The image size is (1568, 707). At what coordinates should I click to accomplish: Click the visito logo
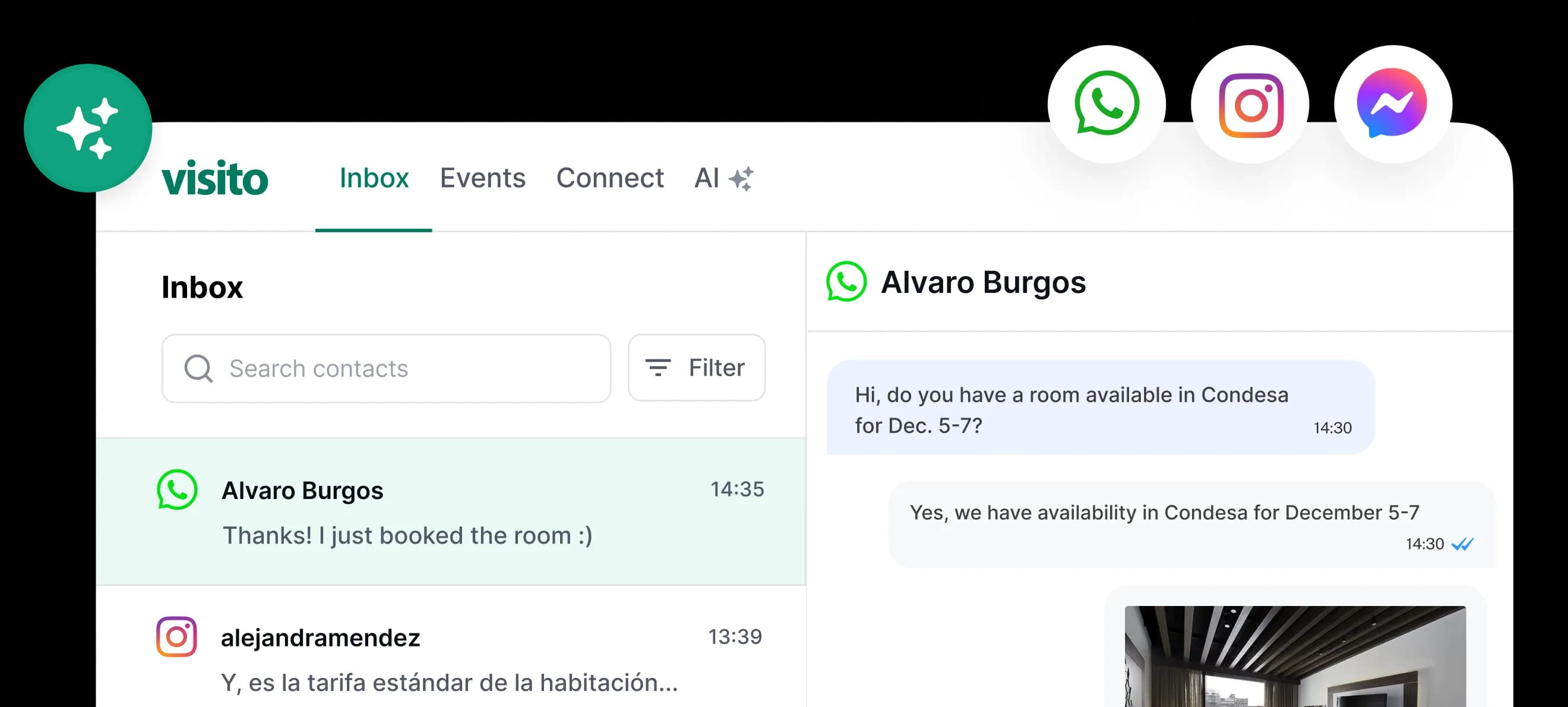(214, 179)
